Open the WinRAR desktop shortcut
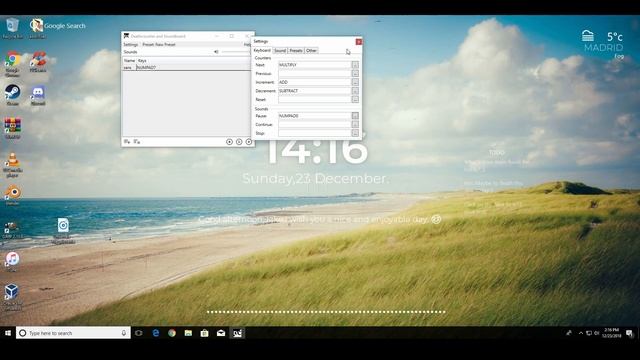This screenshot has height=360, width=640. point(12,128)
